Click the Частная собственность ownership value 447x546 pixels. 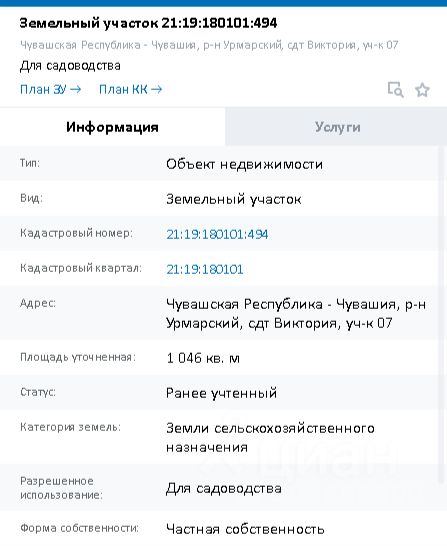[x=245, y=529]
